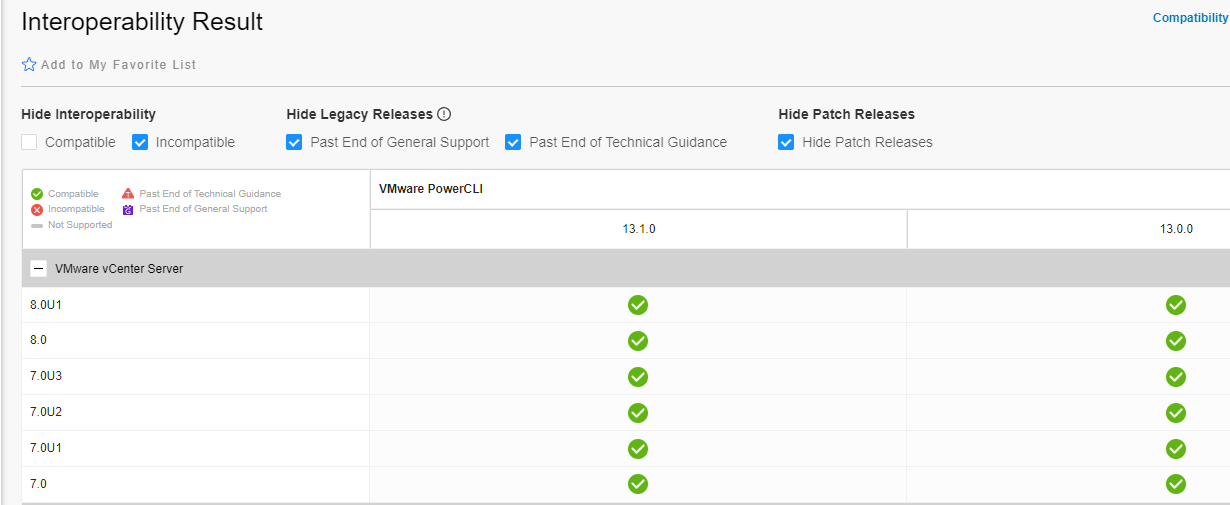The image size is (1230, 505).
Task: Select the 13.1.0 column header
Action: 638,229
